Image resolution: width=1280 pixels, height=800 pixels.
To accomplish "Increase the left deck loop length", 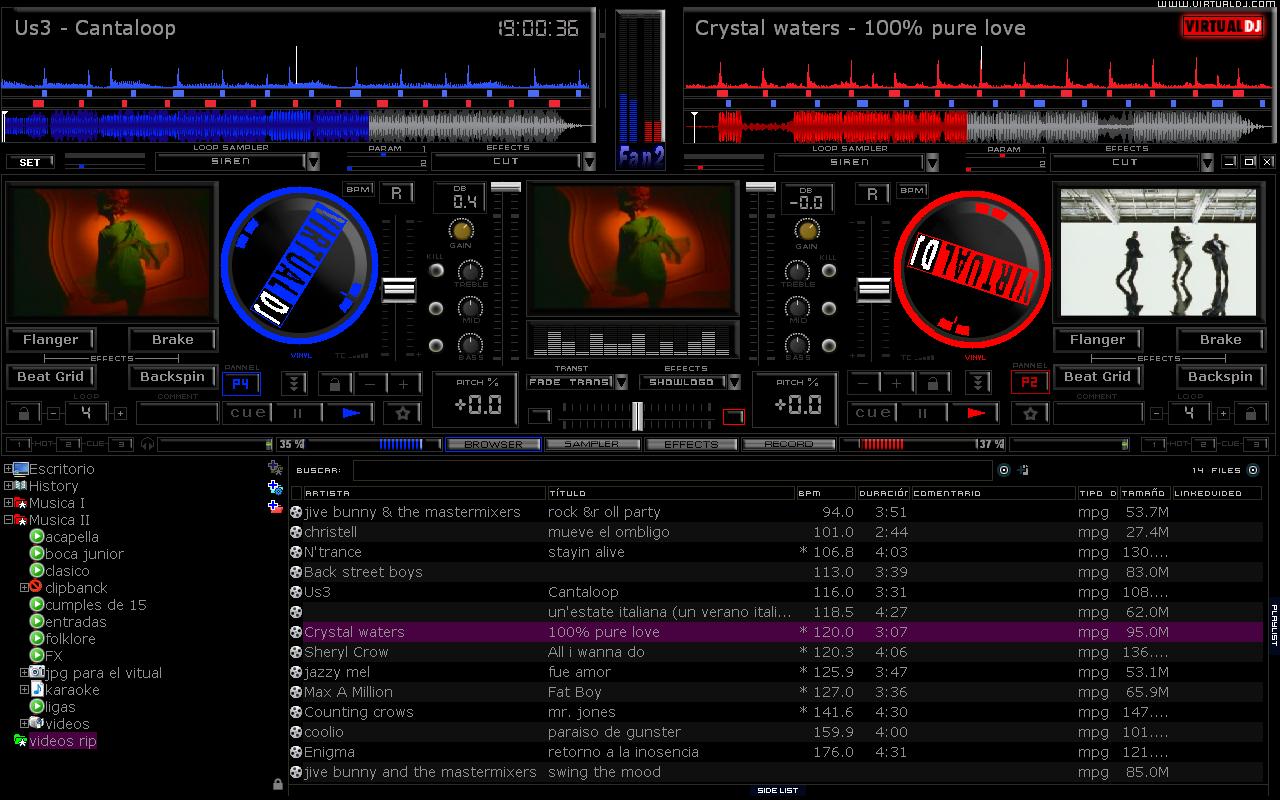I will click(x=120, y=413).
